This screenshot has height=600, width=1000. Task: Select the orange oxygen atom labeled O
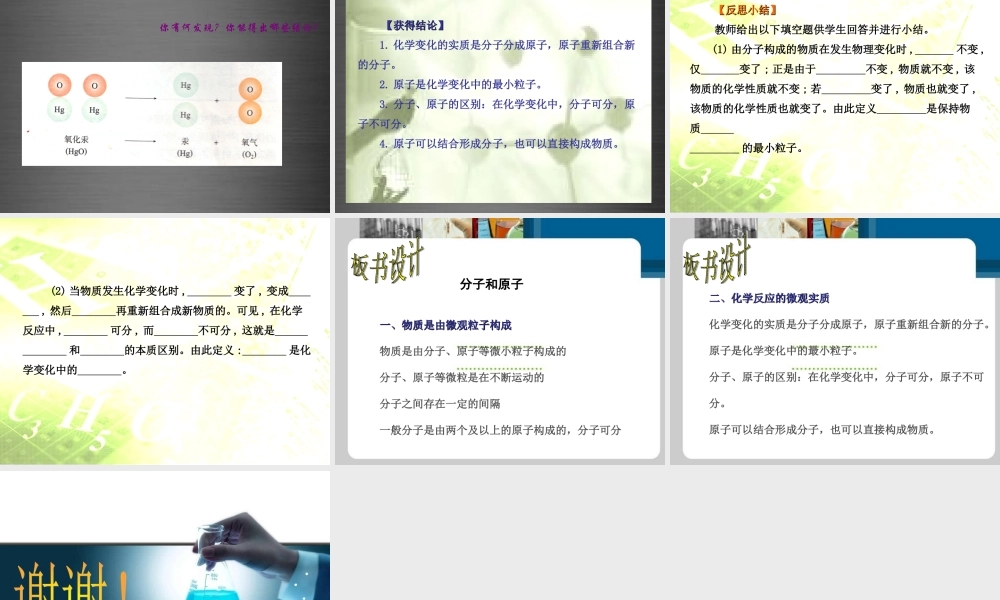pos(59,85)
